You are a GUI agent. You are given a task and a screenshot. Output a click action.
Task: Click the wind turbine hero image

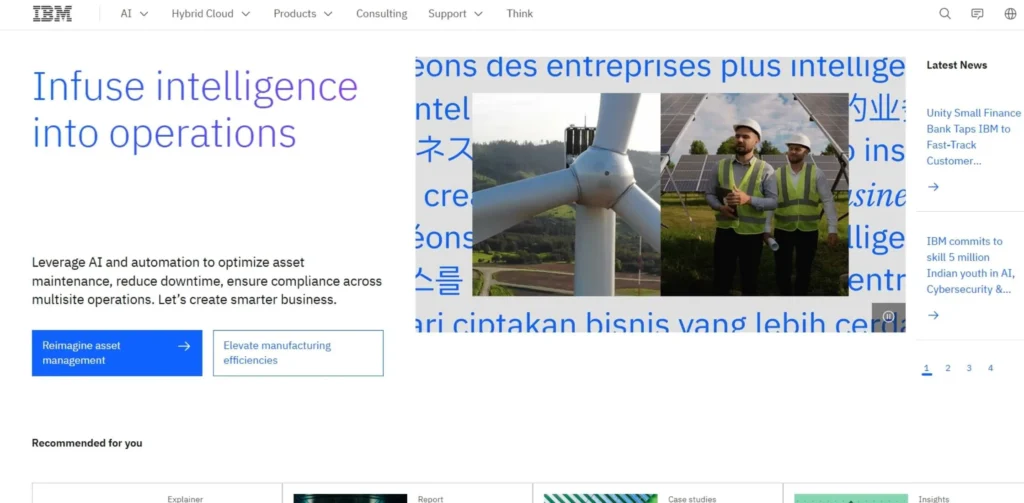pyautogui.click(x=566, y=194)
